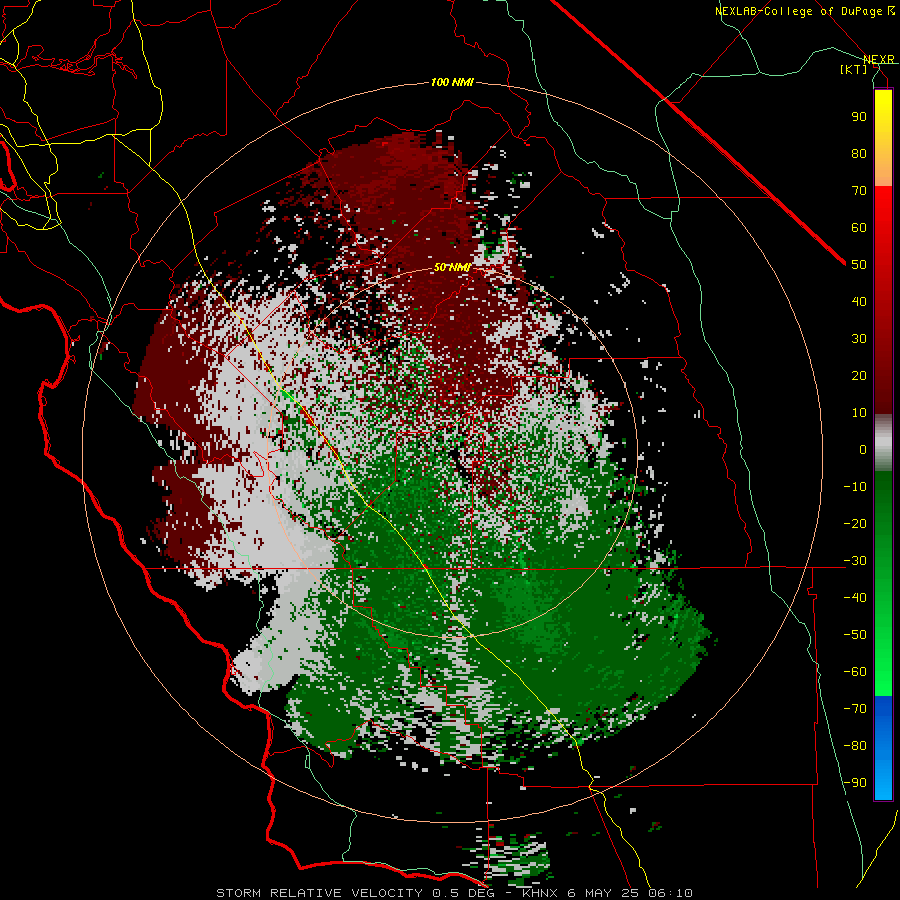The width and height of the screenshot is (900, 900).
Task: Click the 50 value on the velocity legend
Action: [859, 265]
